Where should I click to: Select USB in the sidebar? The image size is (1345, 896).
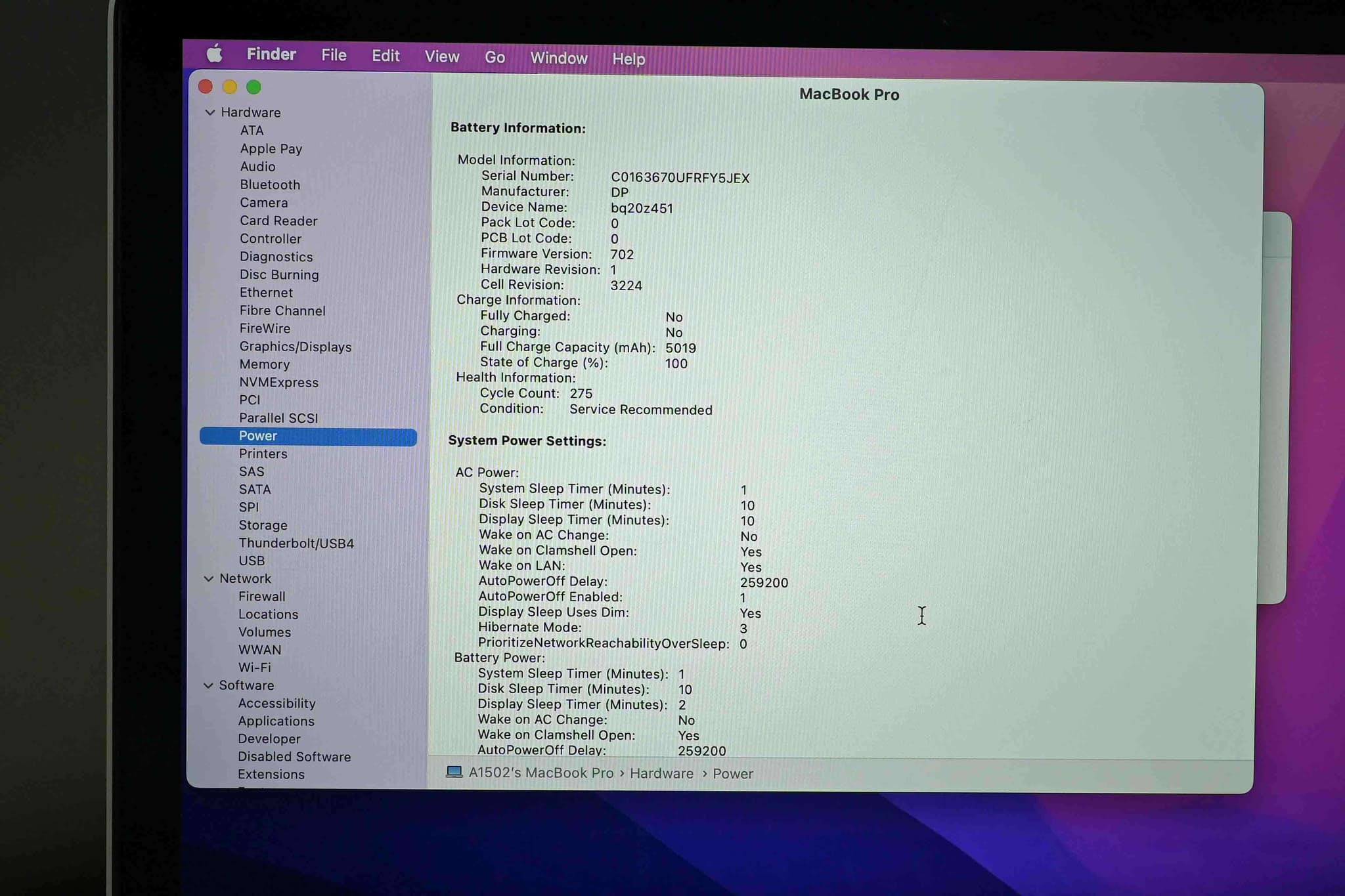click(x=252, y=561)
